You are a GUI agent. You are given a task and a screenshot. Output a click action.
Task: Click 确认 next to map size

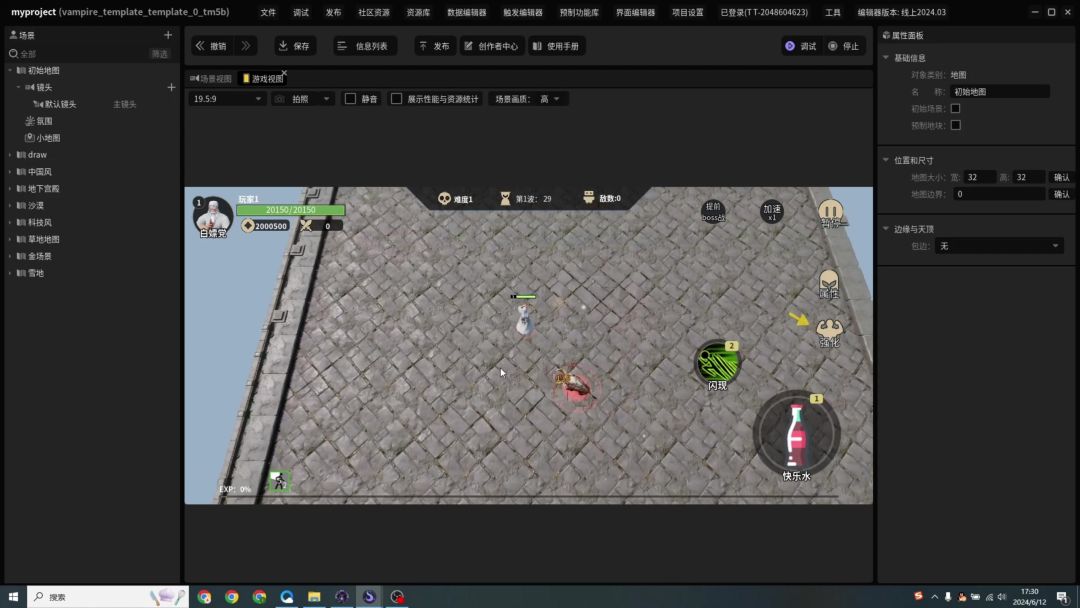click(x=1061, y=177)
